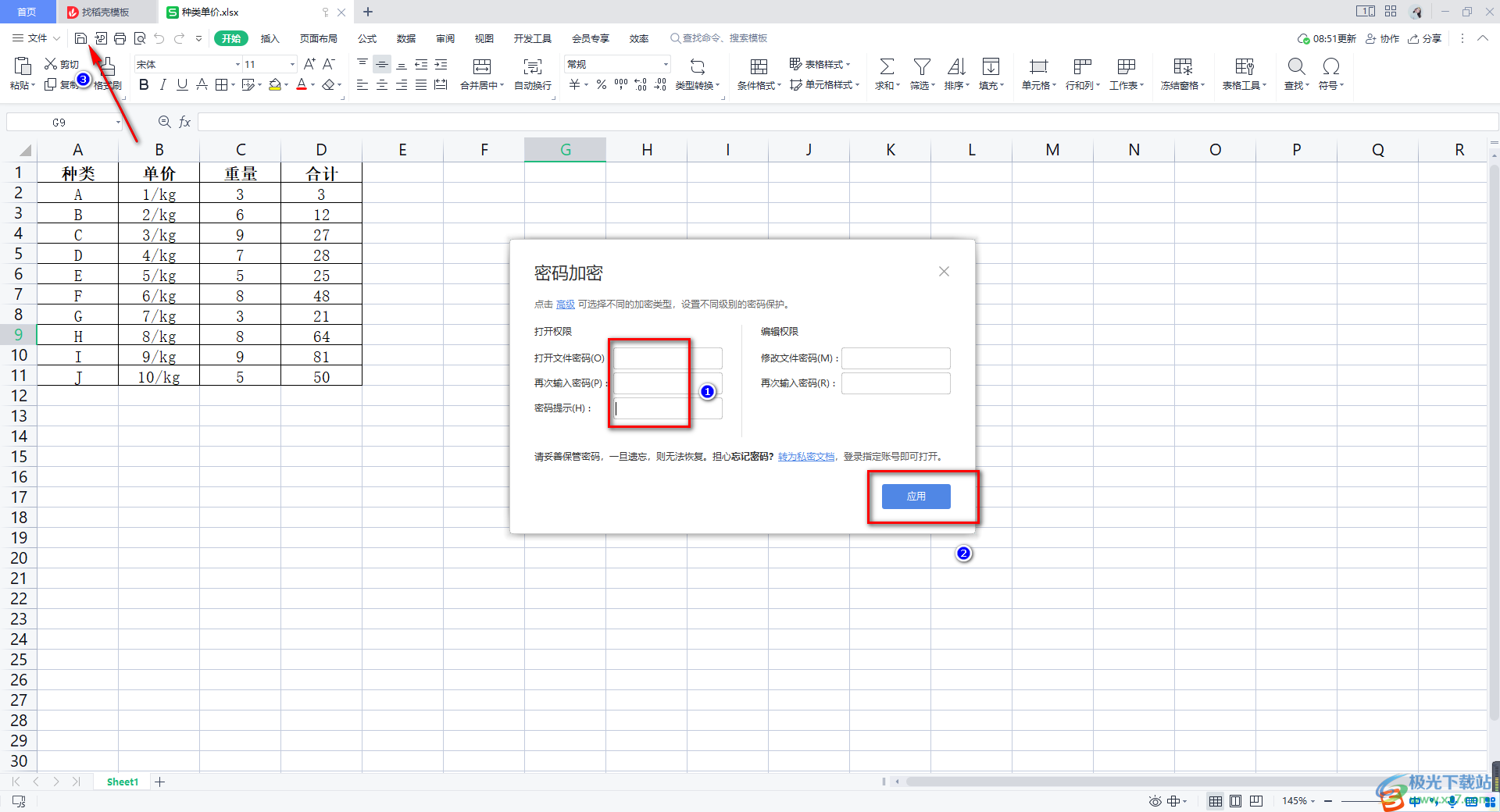The height and width of the screenshot is (812, 1500).
Task: Open Print Preview from quick access toolbar
Action: tap(140, 38)
